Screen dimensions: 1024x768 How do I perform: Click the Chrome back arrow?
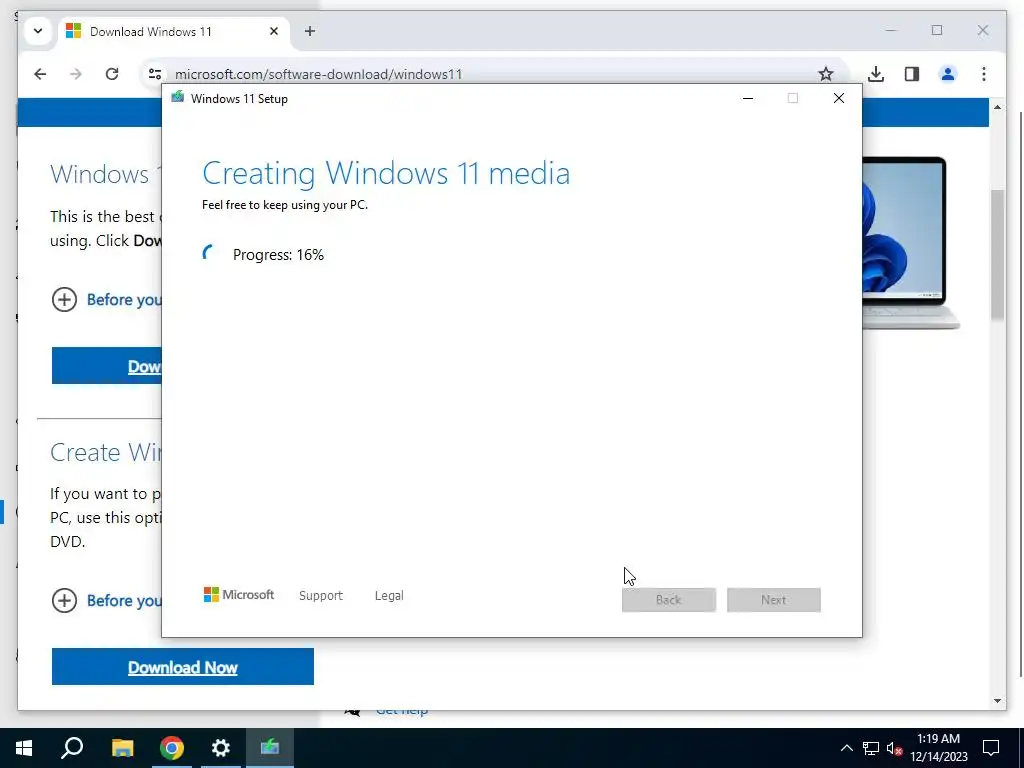coord(40,74)
